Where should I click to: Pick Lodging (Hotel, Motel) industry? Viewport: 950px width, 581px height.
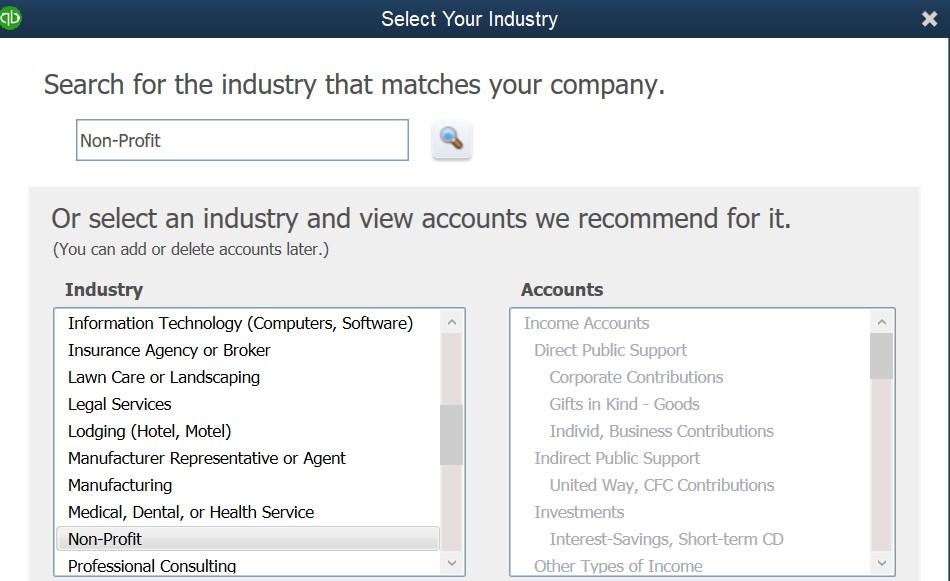coord(150,431)
